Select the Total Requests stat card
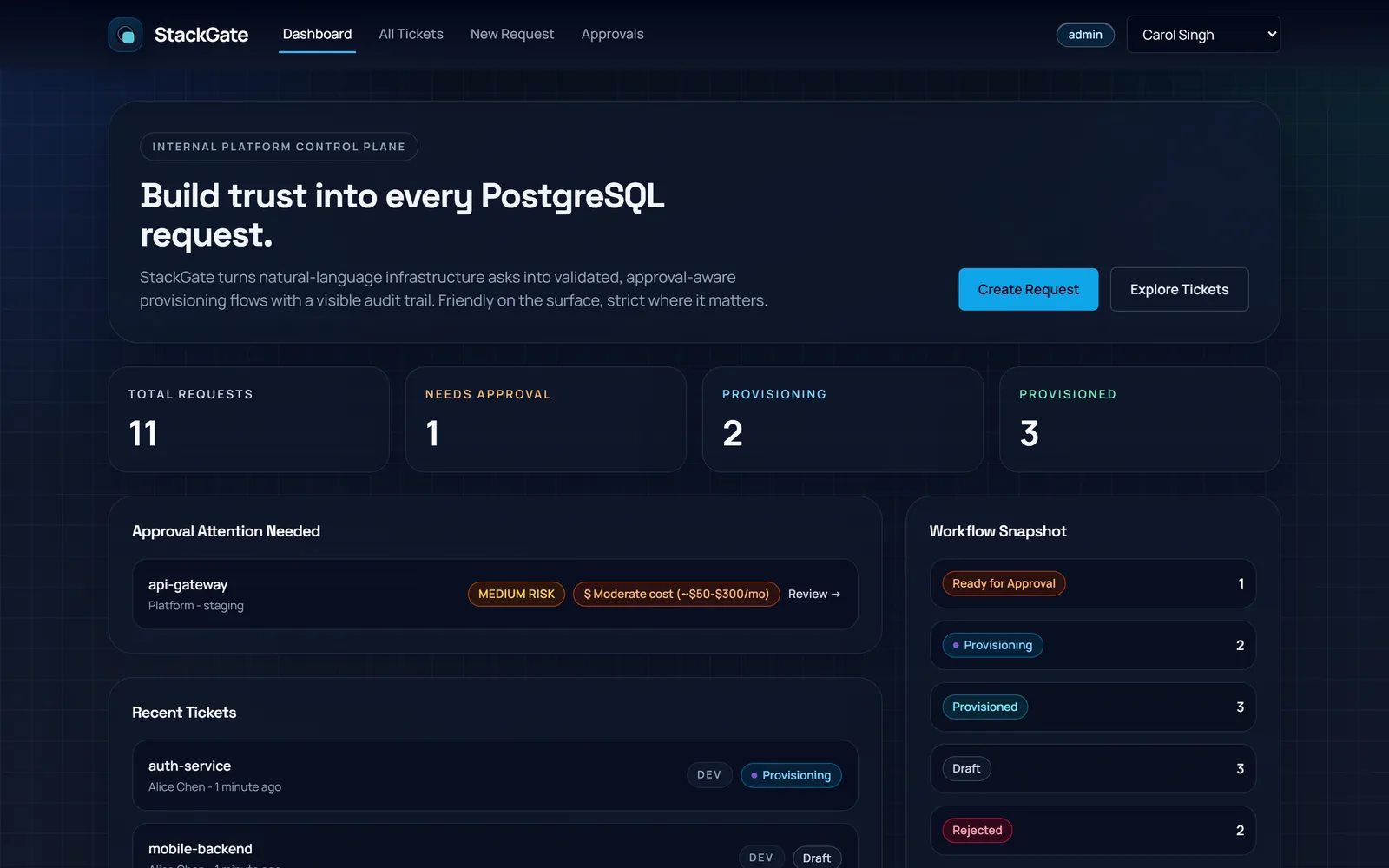 tap(249, 419)
